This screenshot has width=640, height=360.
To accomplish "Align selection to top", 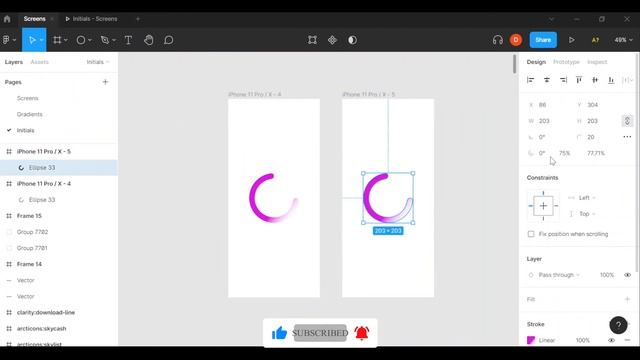I will point(579,80).
